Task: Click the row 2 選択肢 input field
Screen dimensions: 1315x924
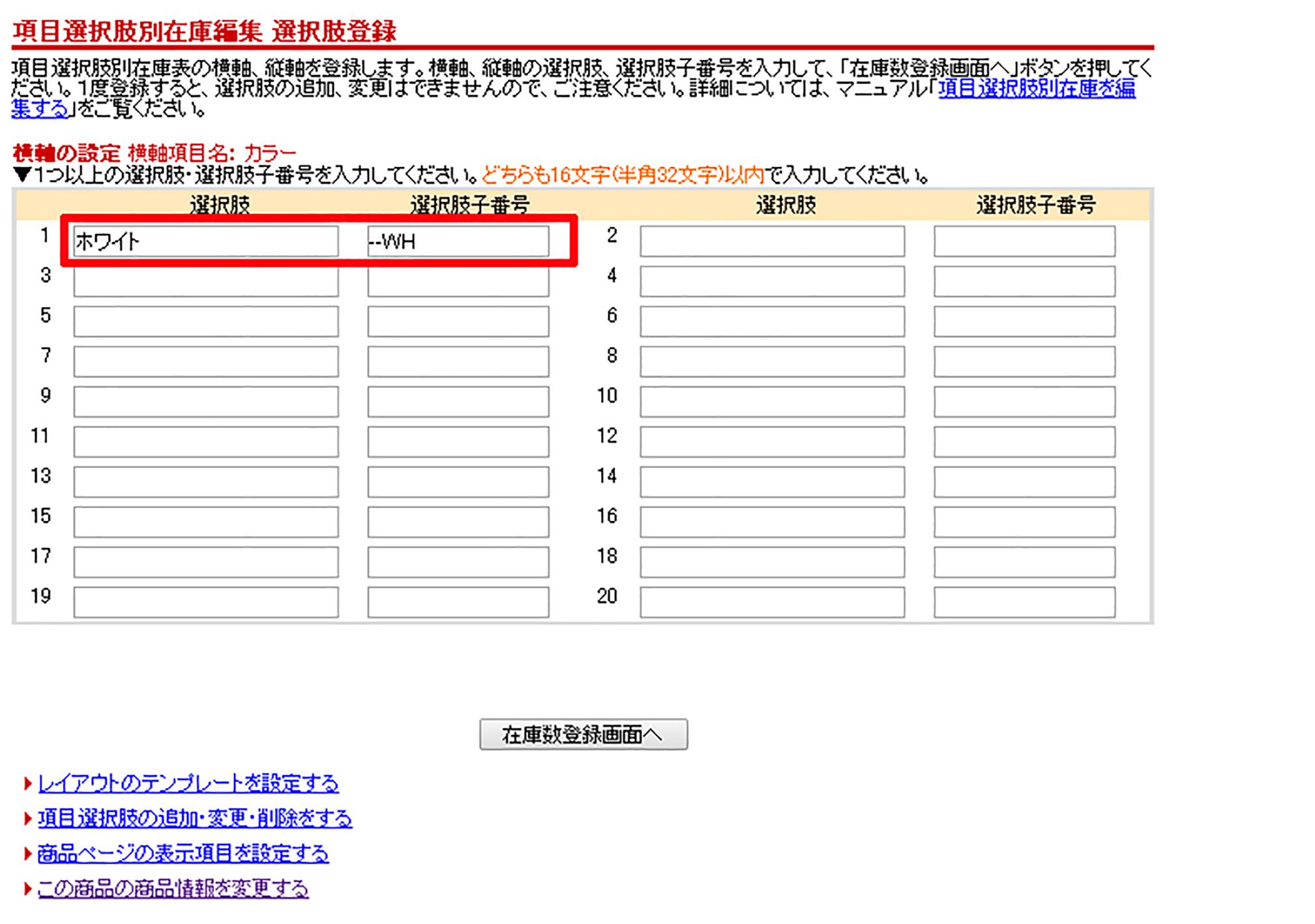Action: (773, 241)
